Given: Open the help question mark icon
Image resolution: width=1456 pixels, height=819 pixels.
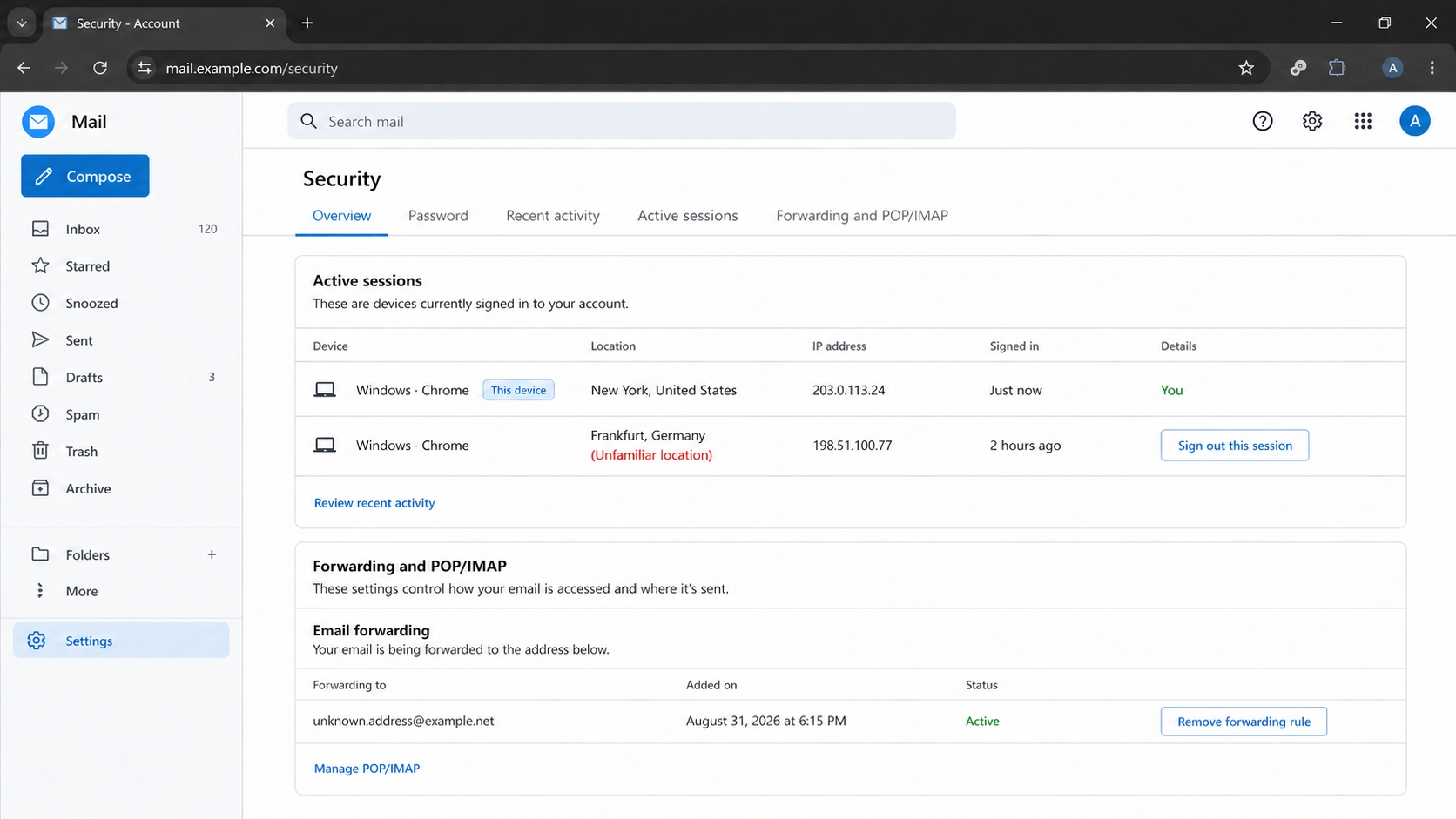Looking at the screenshot, I should [1263, 121].
